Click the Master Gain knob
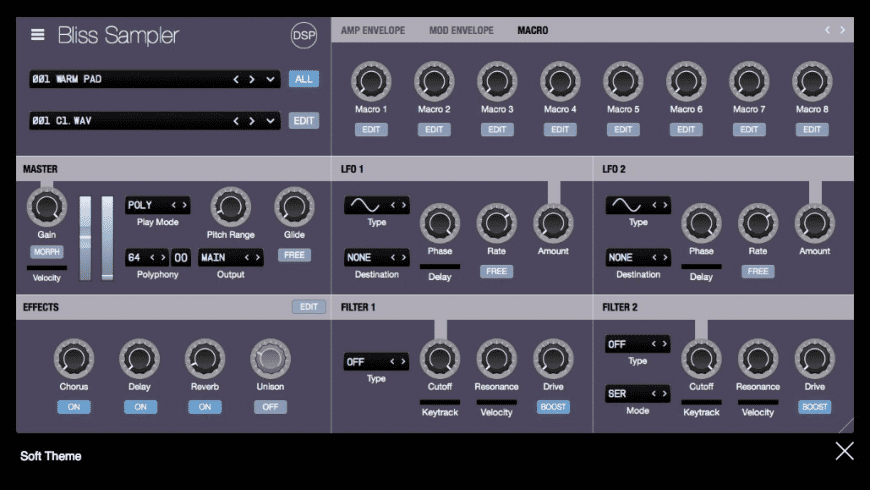The image size is (870, 490). 47,207
